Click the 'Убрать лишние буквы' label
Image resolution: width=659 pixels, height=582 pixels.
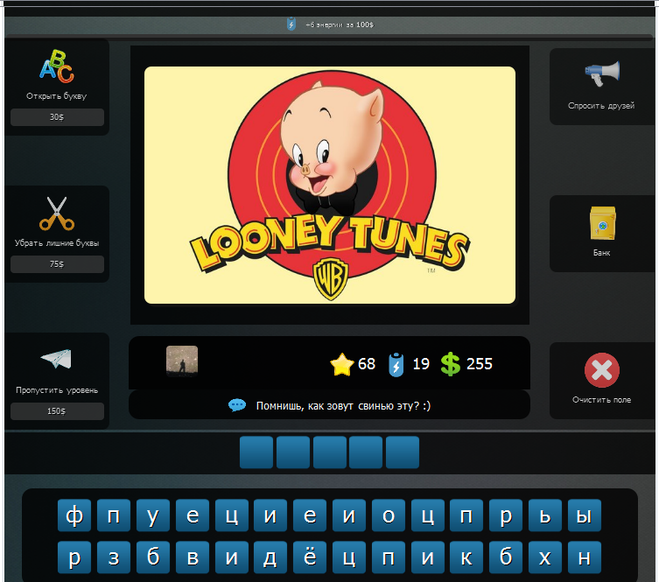pos(57,243)
